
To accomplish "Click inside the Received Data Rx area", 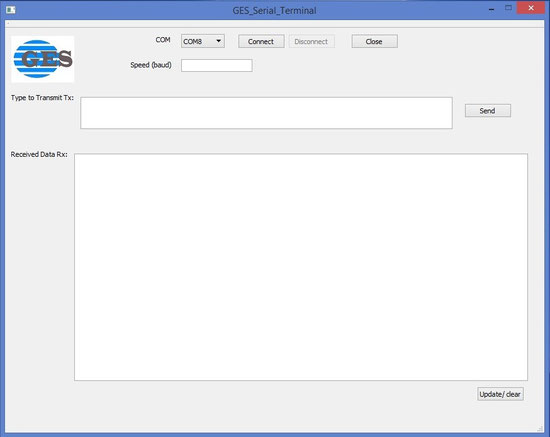I will click(301, 267).
